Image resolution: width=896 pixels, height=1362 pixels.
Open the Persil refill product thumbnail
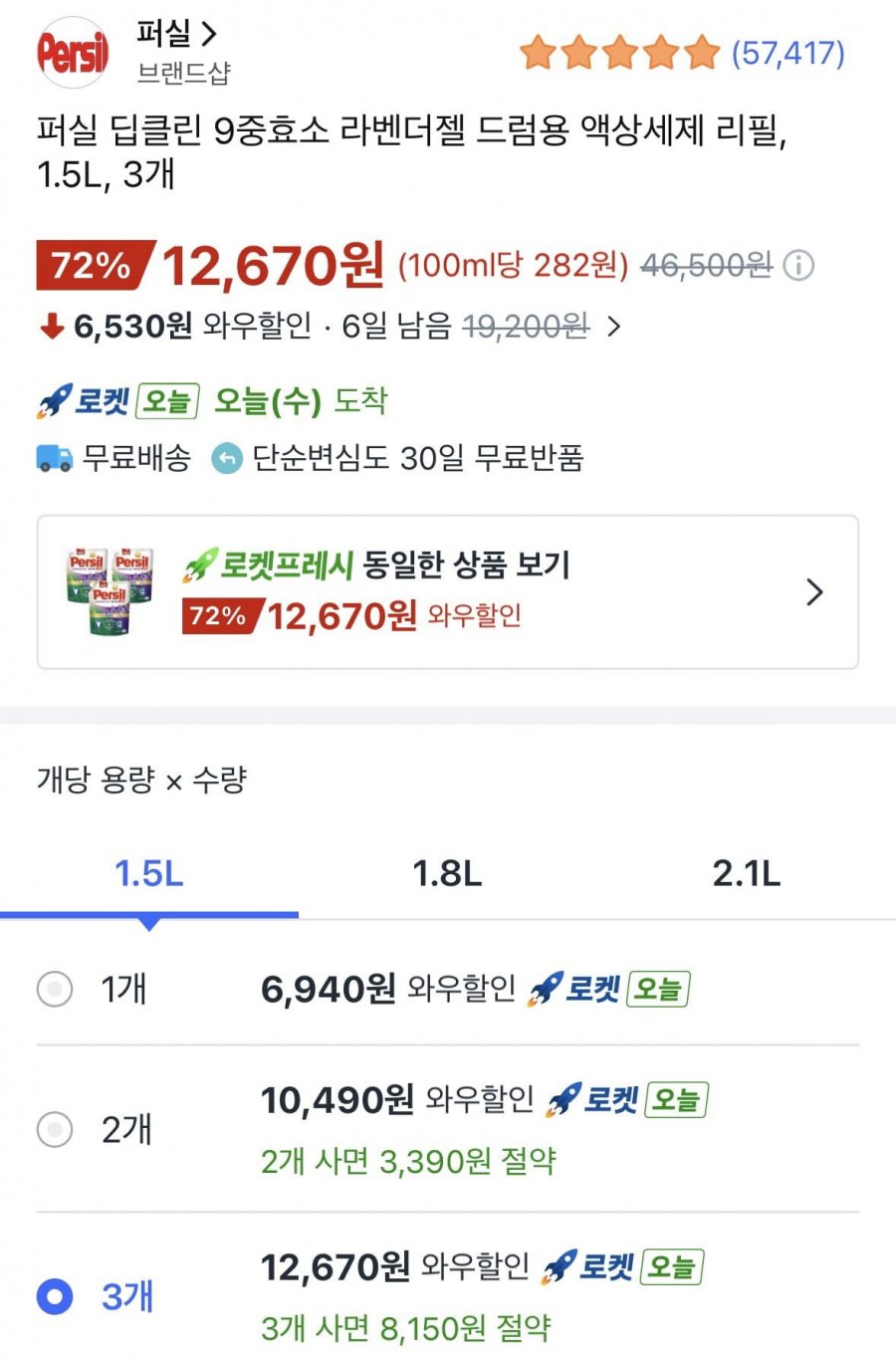click(110, 591)
